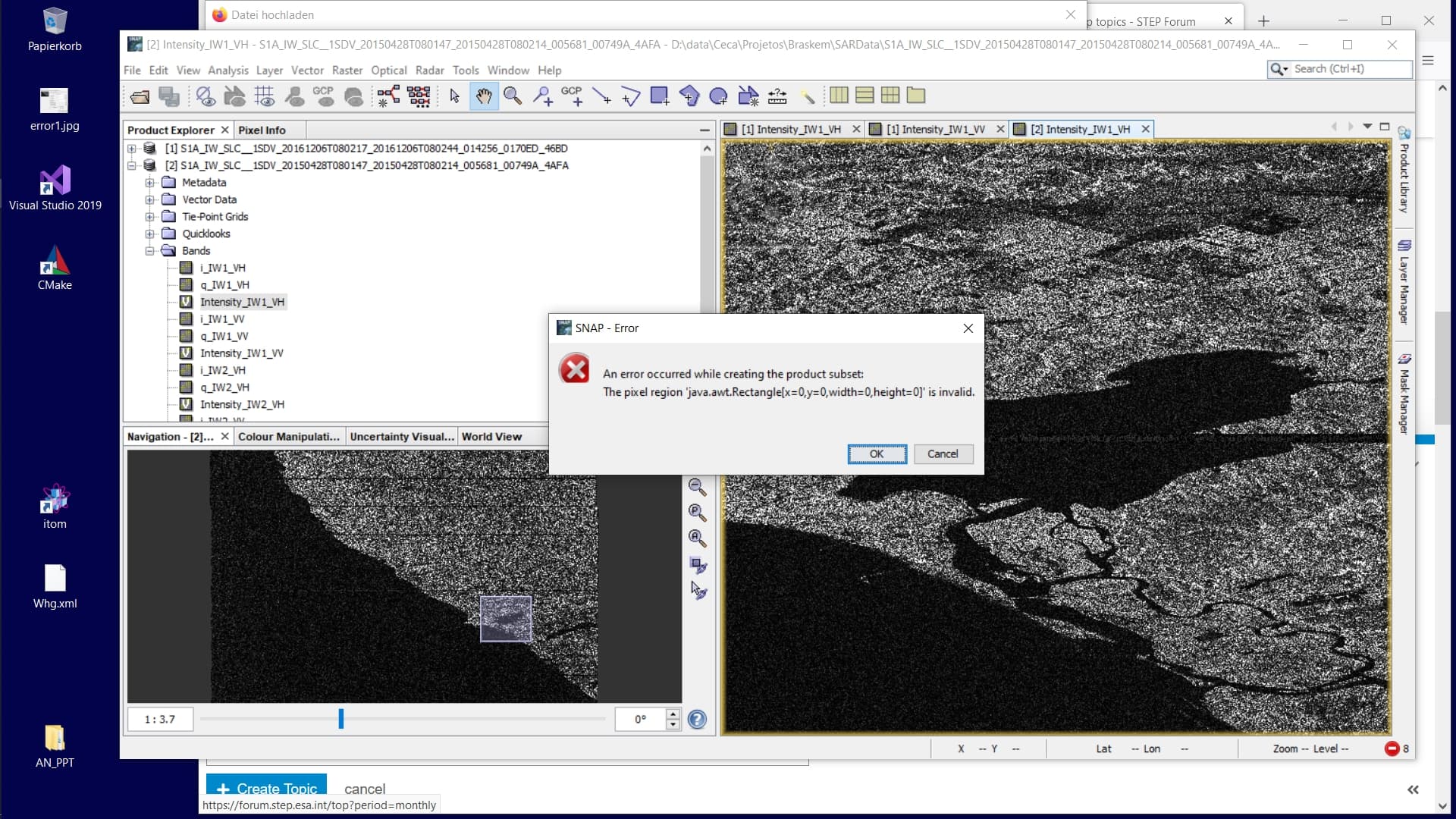Select the zoom magnifier tool
This screenshot has height=819, width=1456.
[513, 96]
